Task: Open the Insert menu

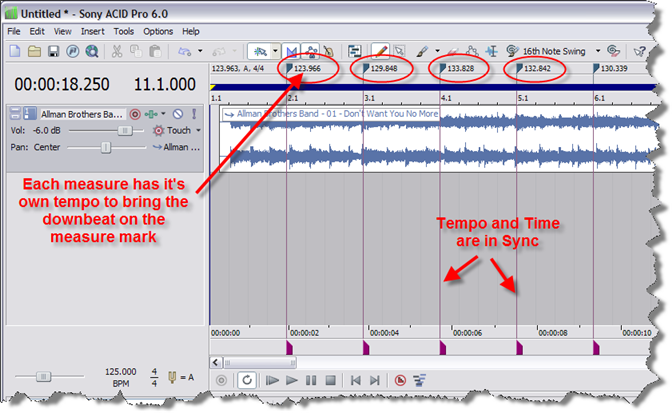Action: point(91,31)
